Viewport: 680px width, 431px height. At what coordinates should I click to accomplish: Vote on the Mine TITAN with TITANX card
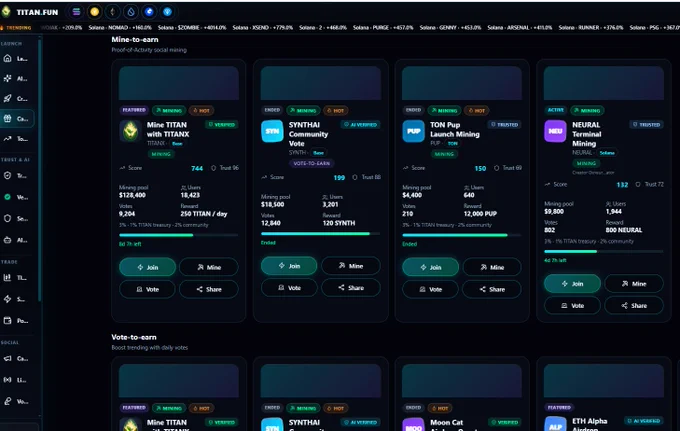pyautogui.click(x=147, y=289)
